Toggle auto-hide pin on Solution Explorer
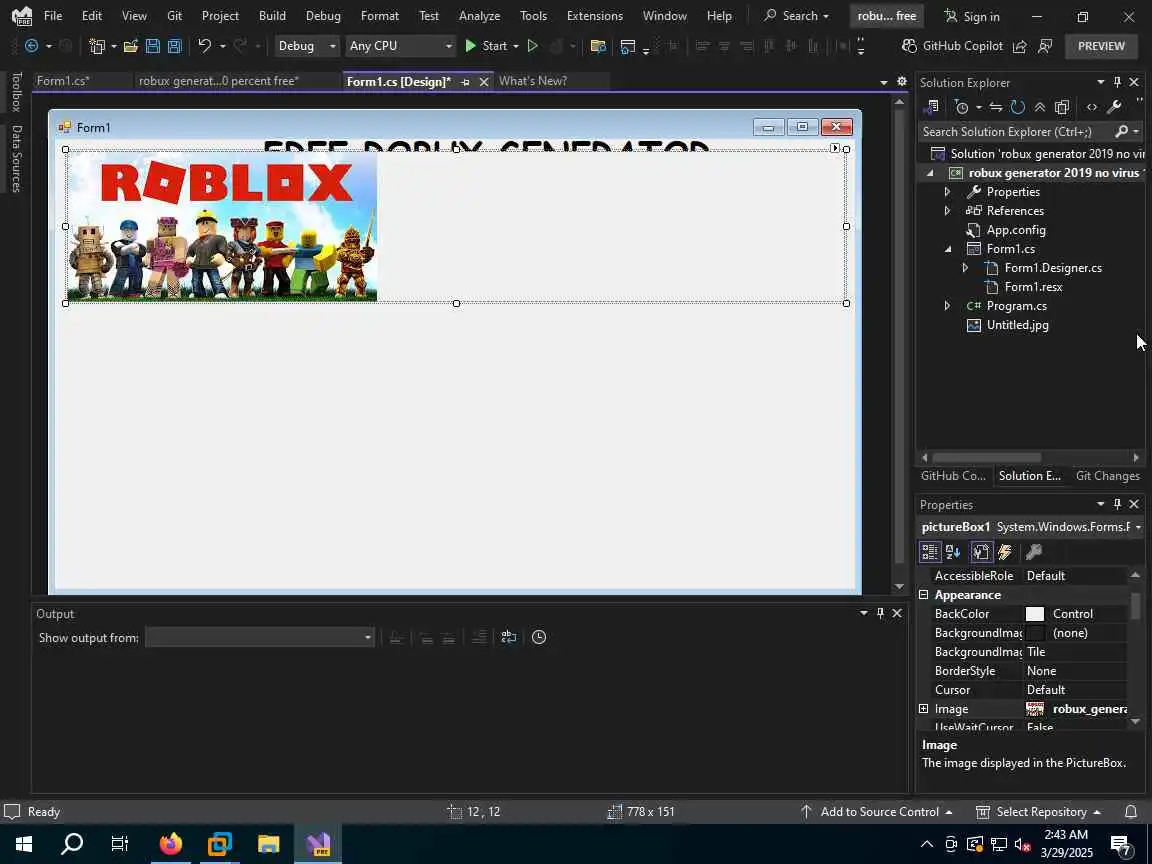Viewport: 1152px width, 864px height. point(1117,82)
